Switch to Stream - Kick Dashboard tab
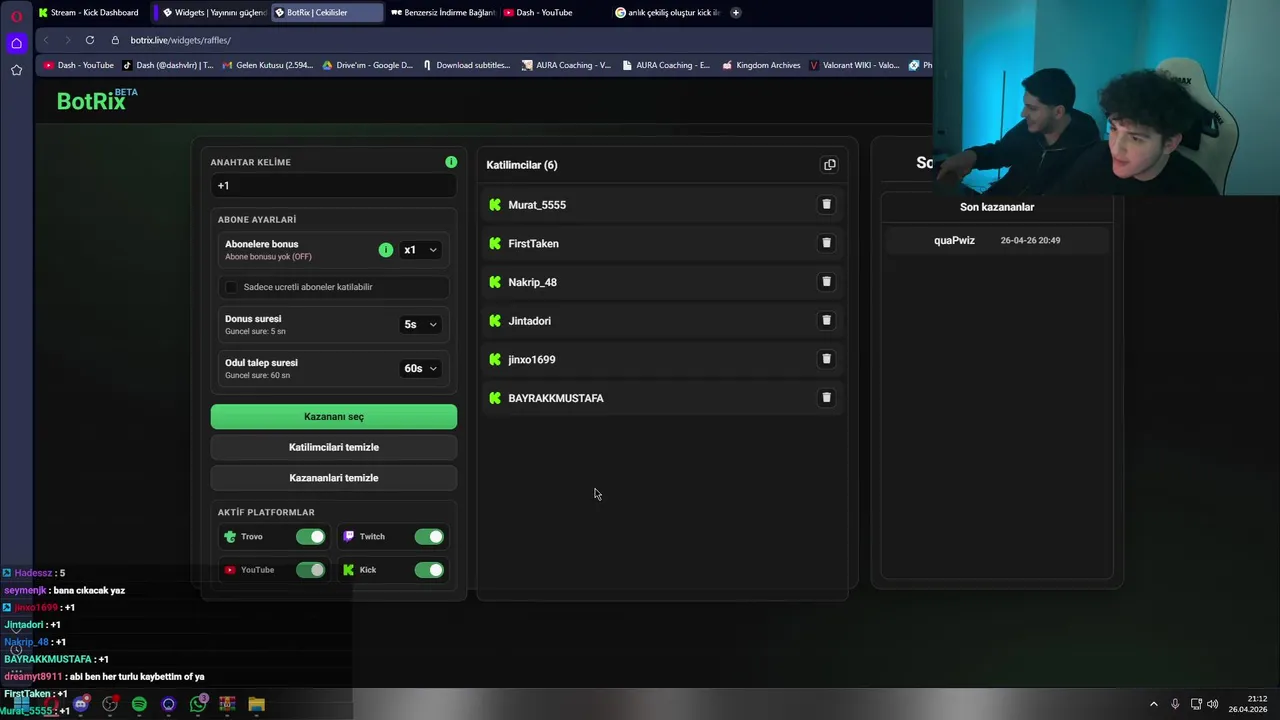The height and width of the screenshot is (720, 1280). pos(88,13)
